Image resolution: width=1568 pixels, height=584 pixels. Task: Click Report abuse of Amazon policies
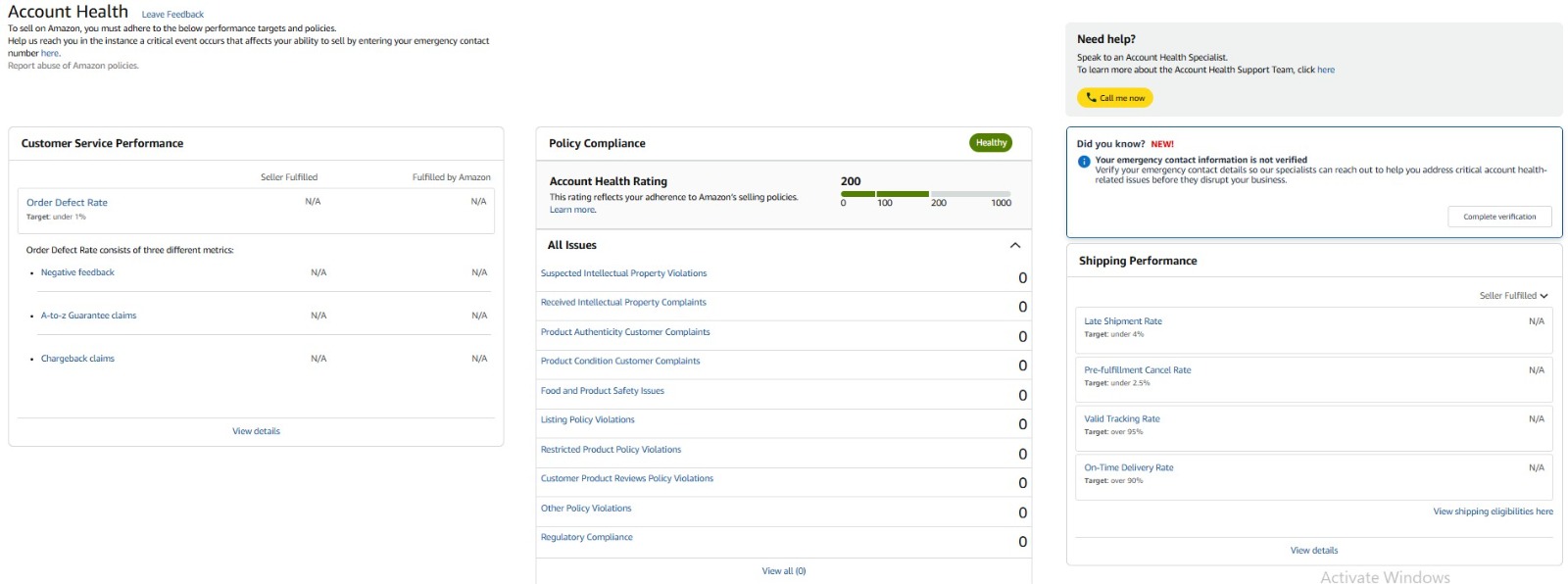tap(73, 66)
